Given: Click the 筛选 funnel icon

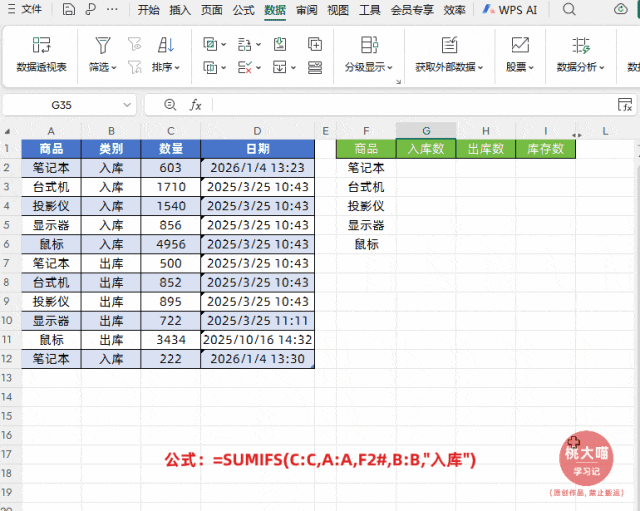Looking at the screenshot, I should 102,45.
